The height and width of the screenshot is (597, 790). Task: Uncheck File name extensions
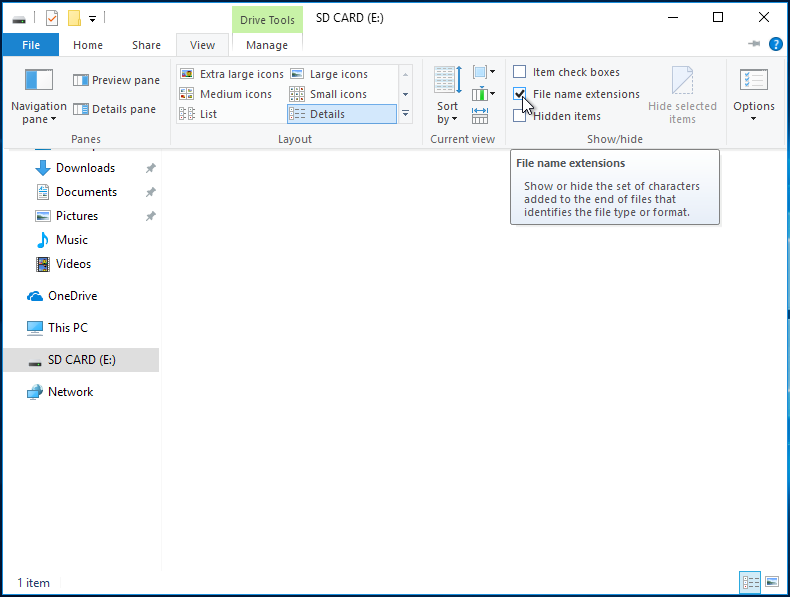pos(520,94)
